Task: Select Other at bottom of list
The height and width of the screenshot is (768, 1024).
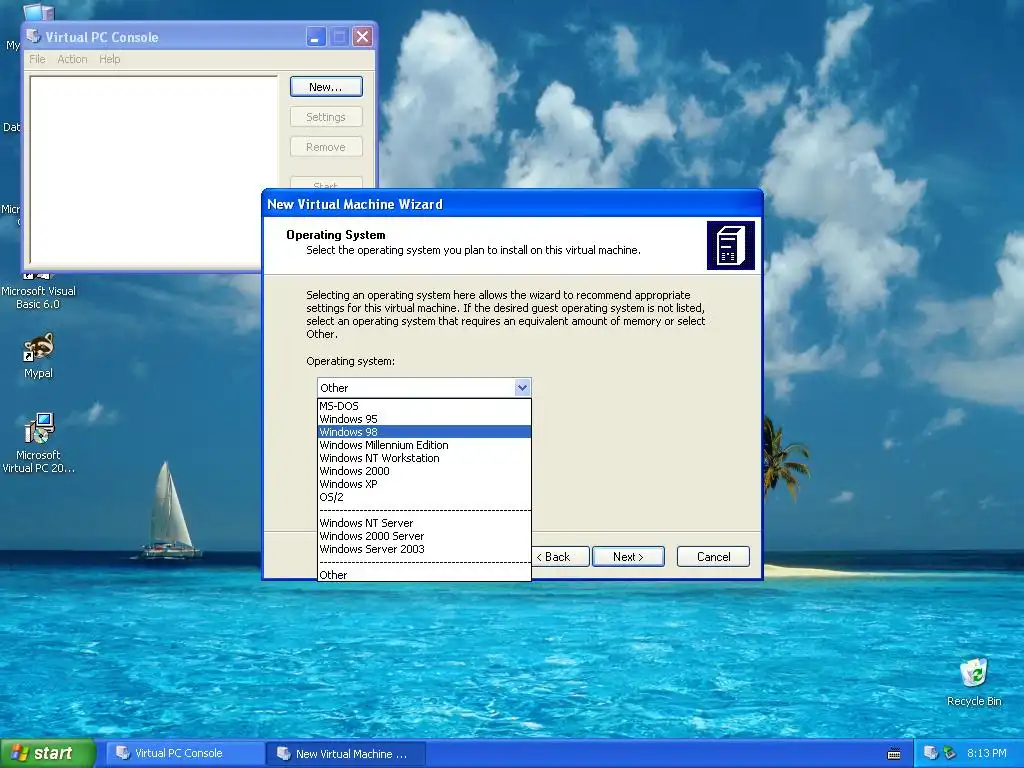Action: tap(424, 575)
